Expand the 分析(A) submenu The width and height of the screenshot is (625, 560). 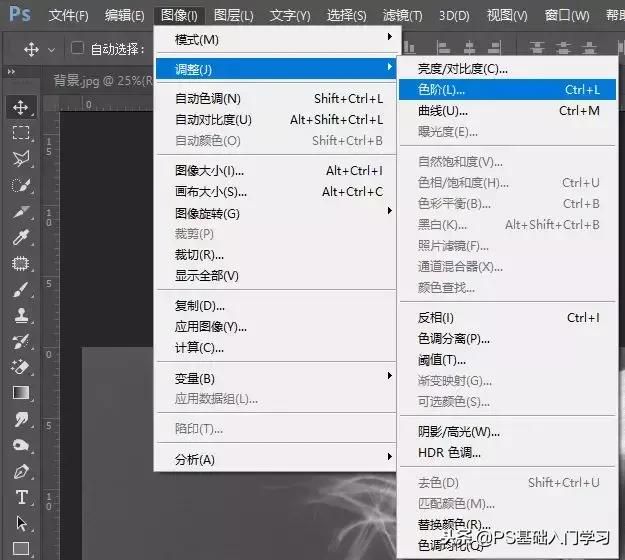click(275, 459)
